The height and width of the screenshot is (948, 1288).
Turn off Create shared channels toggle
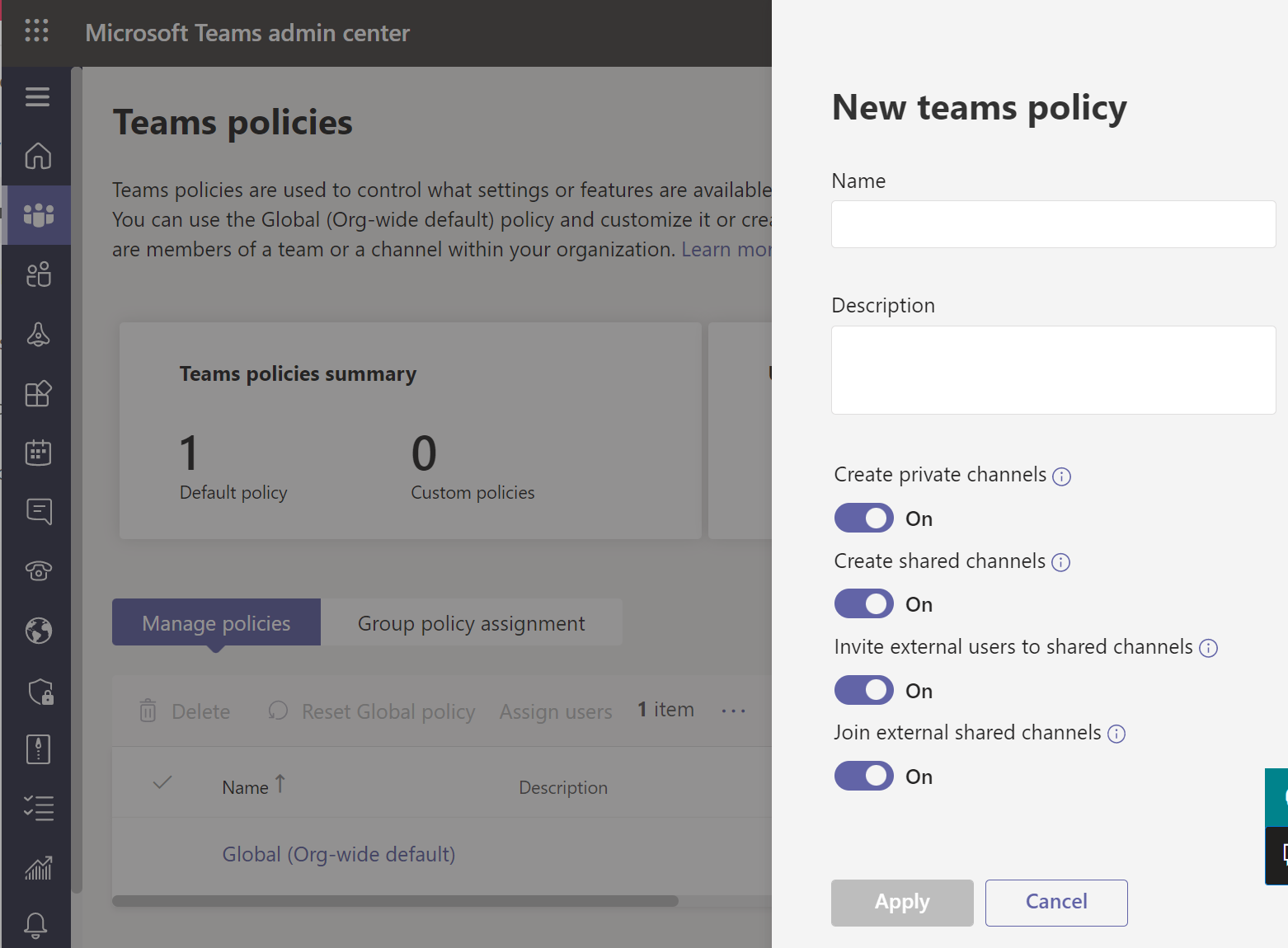[864, 603]
